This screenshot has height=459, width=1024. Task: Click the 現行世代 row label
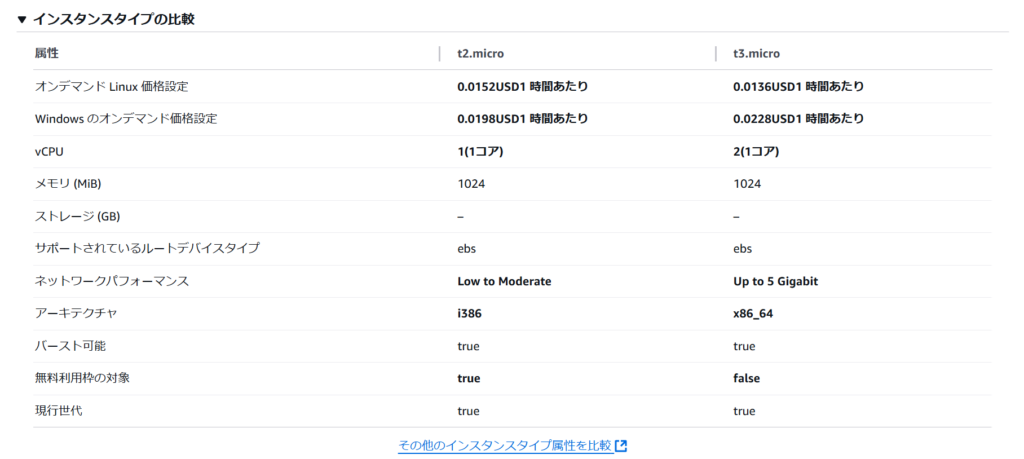(59, 411)
